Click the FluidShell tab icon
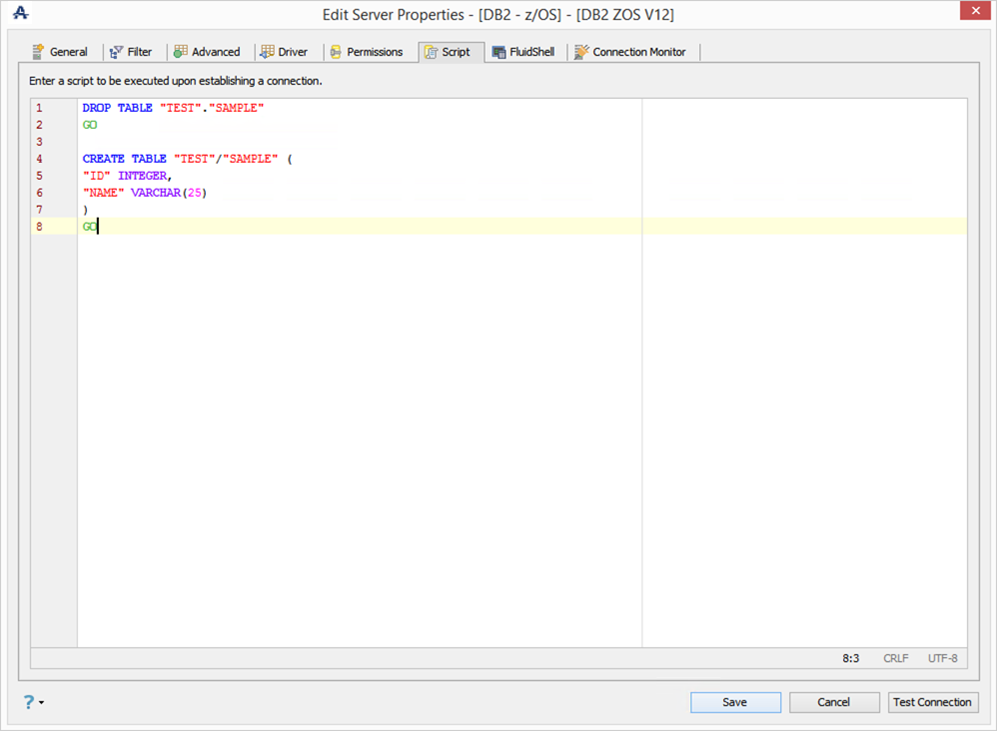The height and width of the screenshot is (731, 997). [499, 52]
